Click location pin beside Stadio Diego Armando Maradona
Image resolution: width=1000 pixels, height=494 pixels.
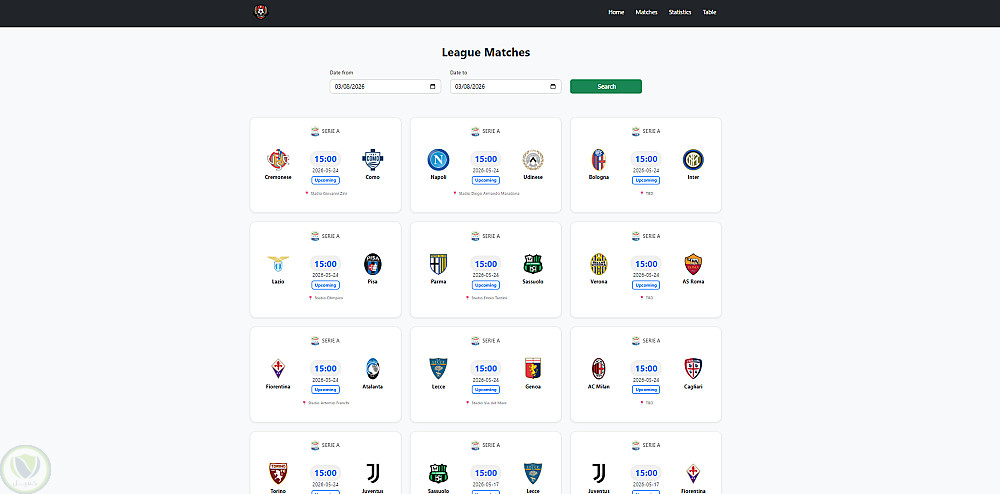(x=455, y=193)
